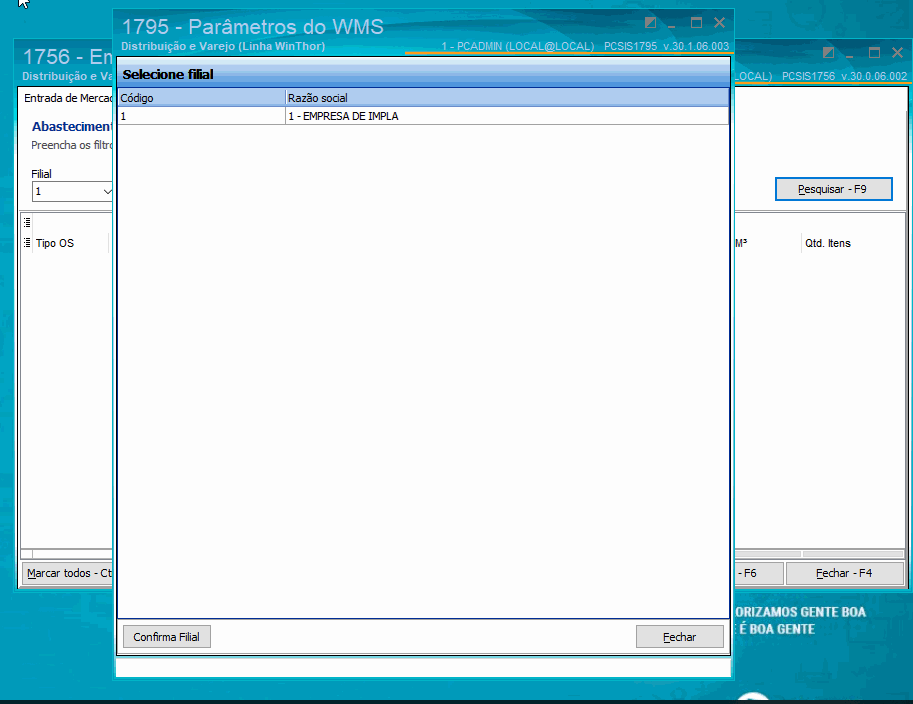Click Fechar in the Selecione filial dialog
The height and width of the screenshot is (704, 913).
pyautogui.click(x=680, y=636)
